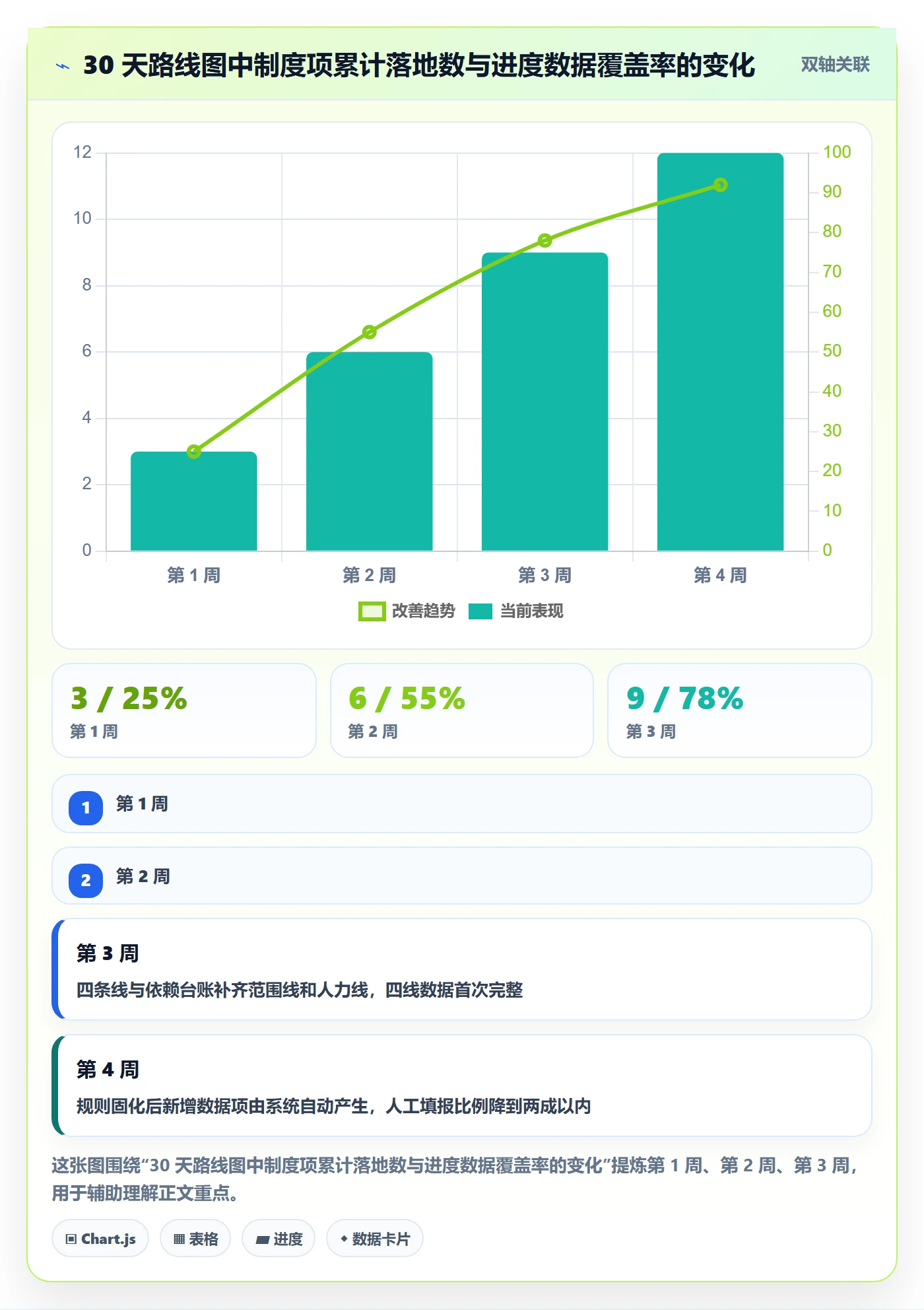Click the 改善趋势 legend label text
The width and height of the screenshot is (924, 1310).
pos(424,611)
